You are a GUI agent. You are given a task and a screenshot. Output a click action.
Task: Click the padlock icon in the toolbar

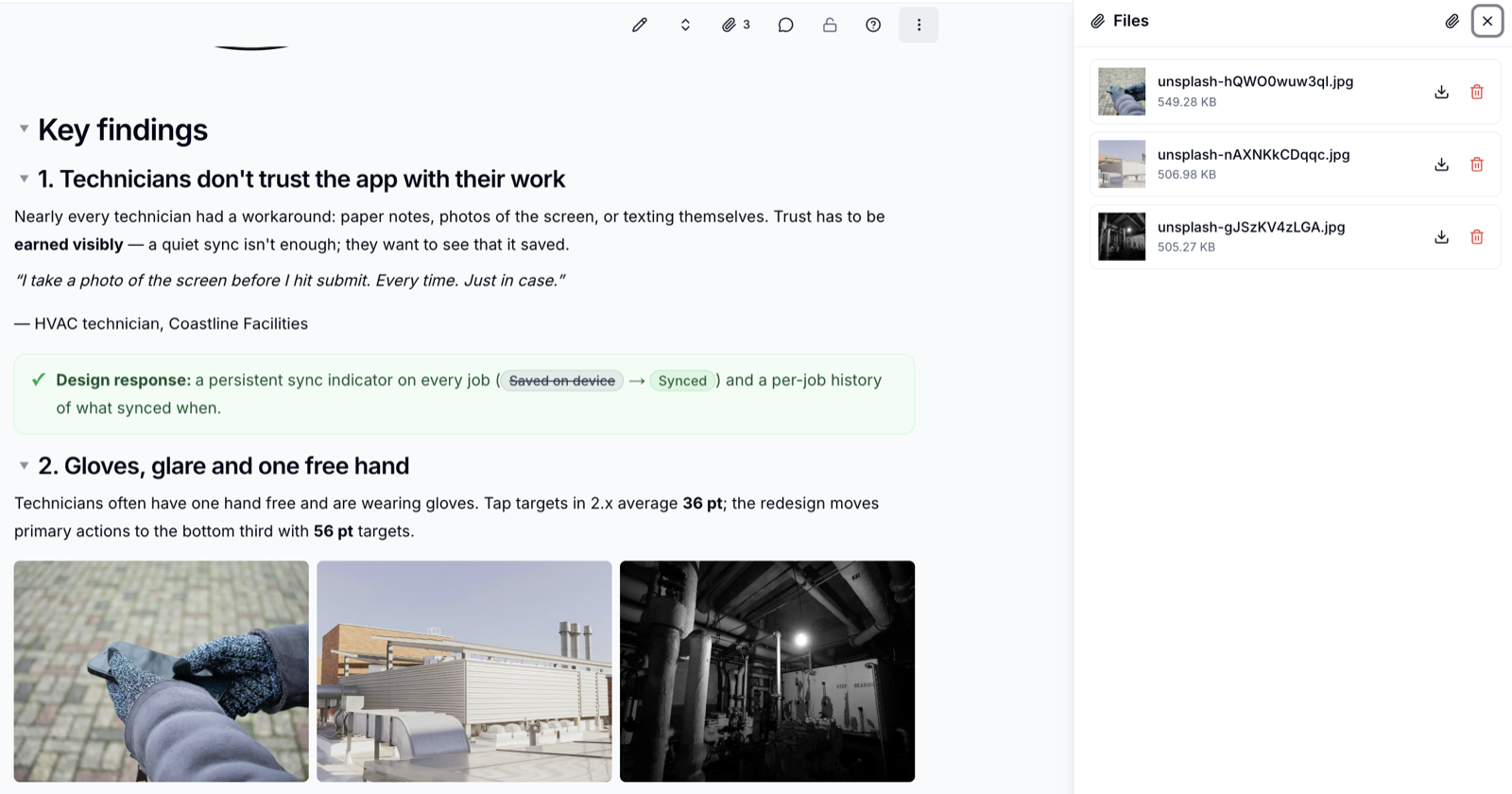point(830,26)
